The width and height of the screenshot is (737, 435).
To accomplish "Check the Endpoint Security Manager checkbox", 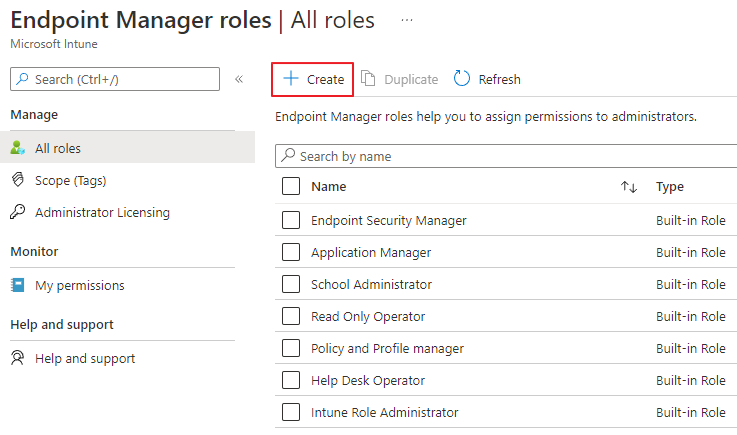I will pos(291,220).
